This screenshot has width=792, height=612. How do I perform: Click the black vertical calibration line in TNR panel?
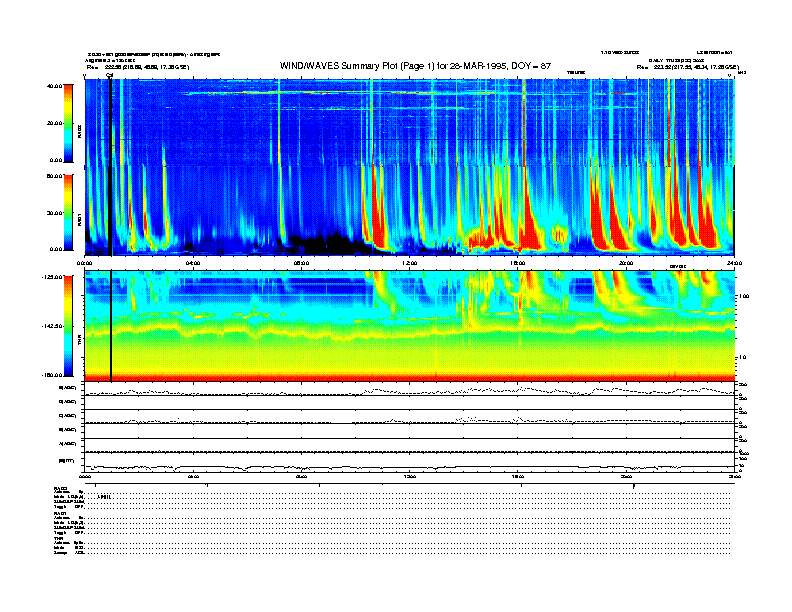[111, 326]
